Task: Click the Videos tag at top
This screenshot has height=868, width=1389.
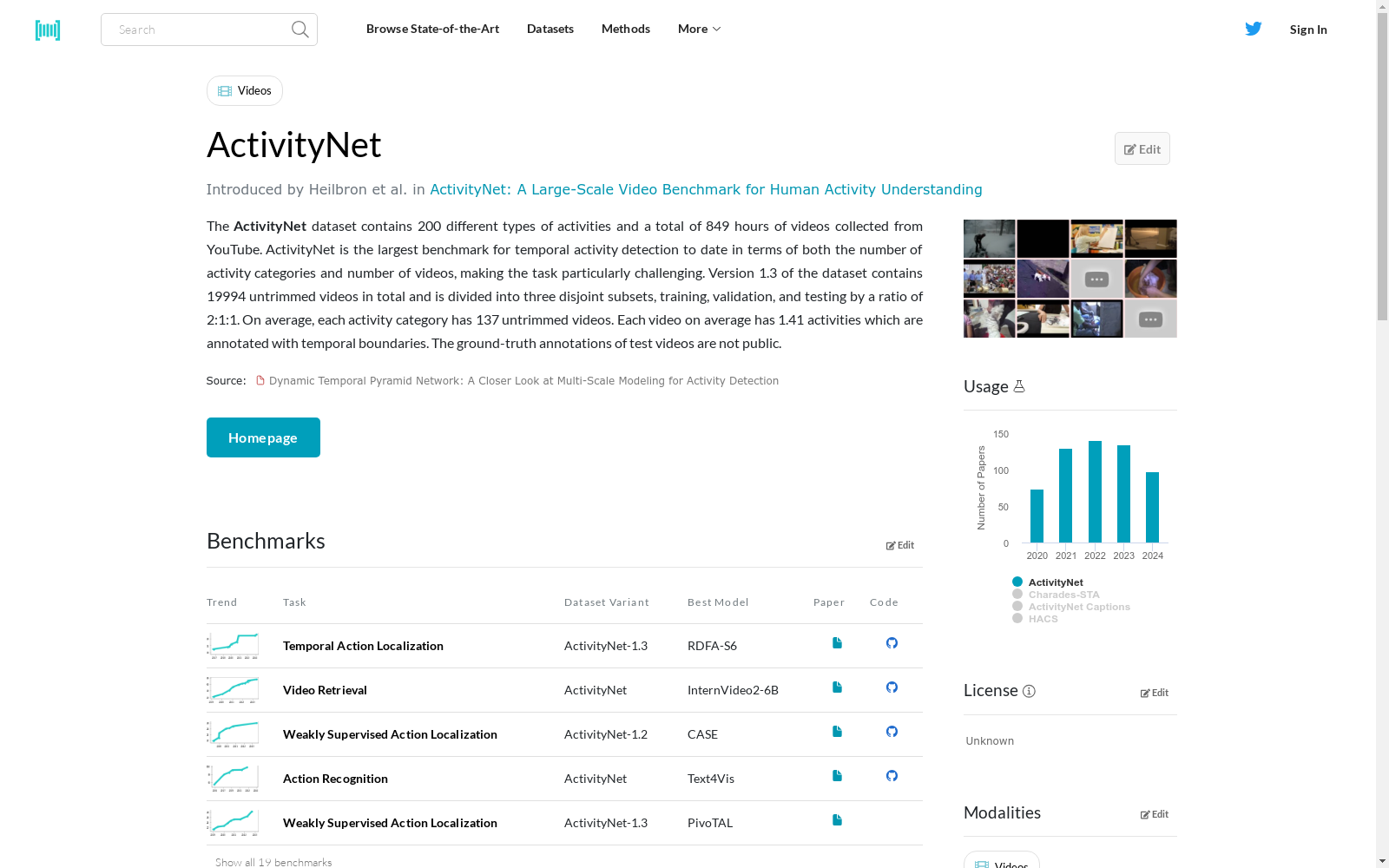Action: pyautogui.click(x=245, y=90)
